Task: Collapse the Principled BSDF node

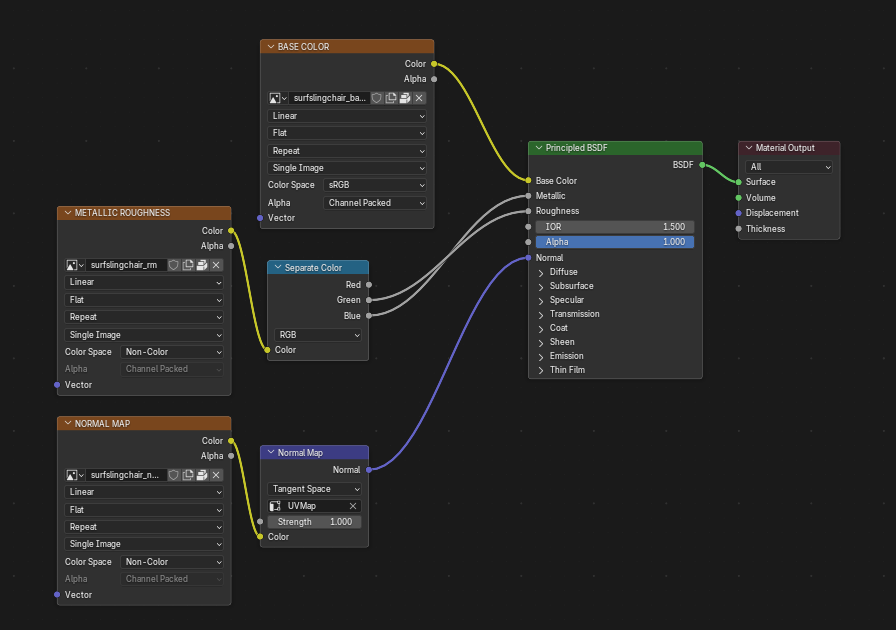Action: 539,148
